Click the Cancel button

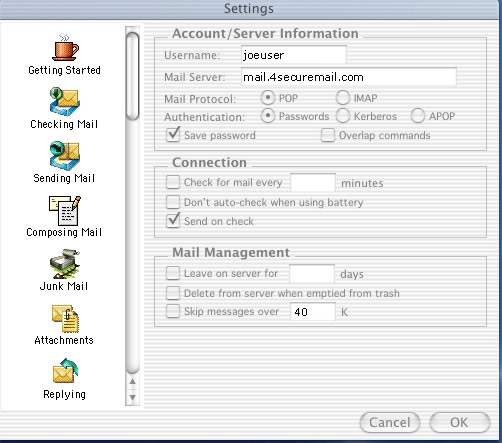(390, 422)
